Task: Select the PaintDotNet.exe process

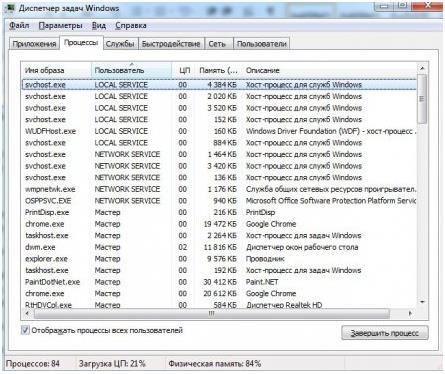Action: (x=219, y=282)
